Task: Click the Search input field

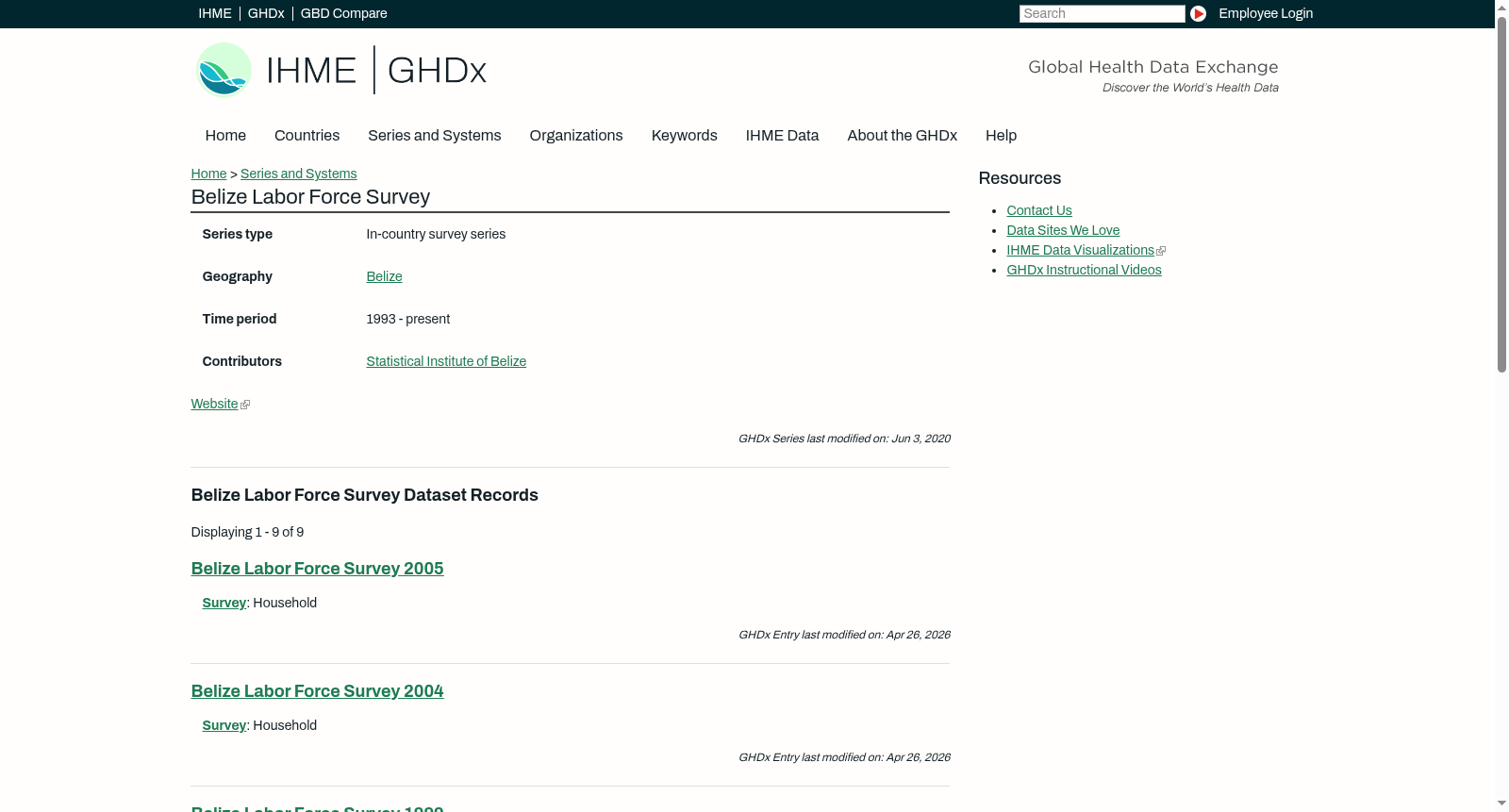Action: 1102,13
